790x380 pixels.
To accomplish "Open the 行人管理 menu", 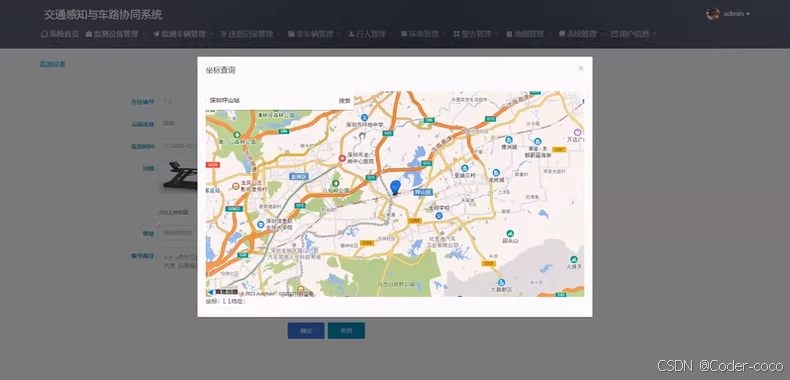I will pyautogui.click(x=370, y=34).
